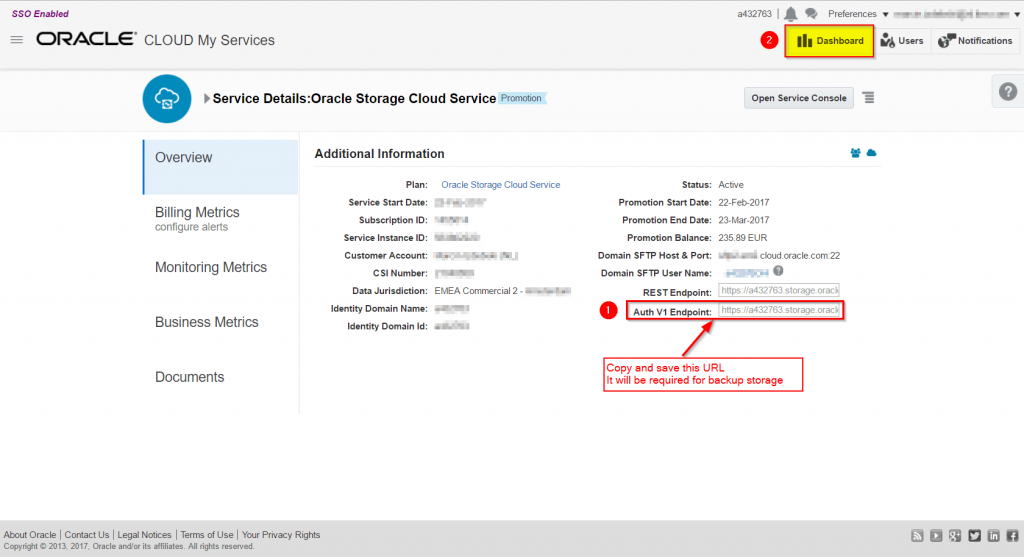The width and height of the screenshot is (1024, 560).
Task: Click the SFTP User Name help icon
Action: pyautogui.click(x=777, y=271)
